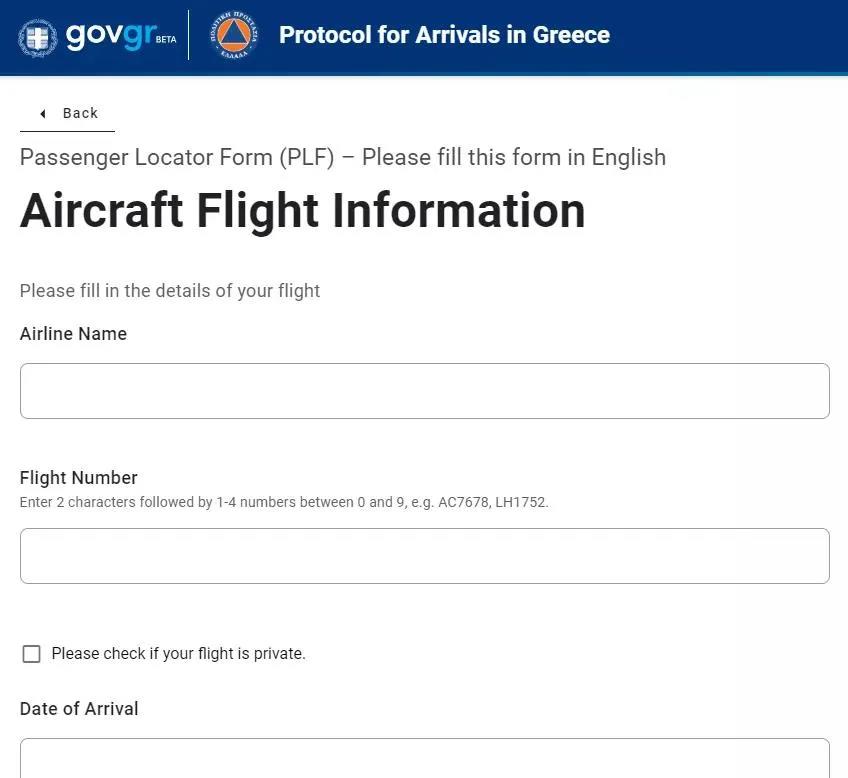Click the 'Please fill in the details' instruction text
This screenshot has width=848, height=778.
(x=170, y=291)
